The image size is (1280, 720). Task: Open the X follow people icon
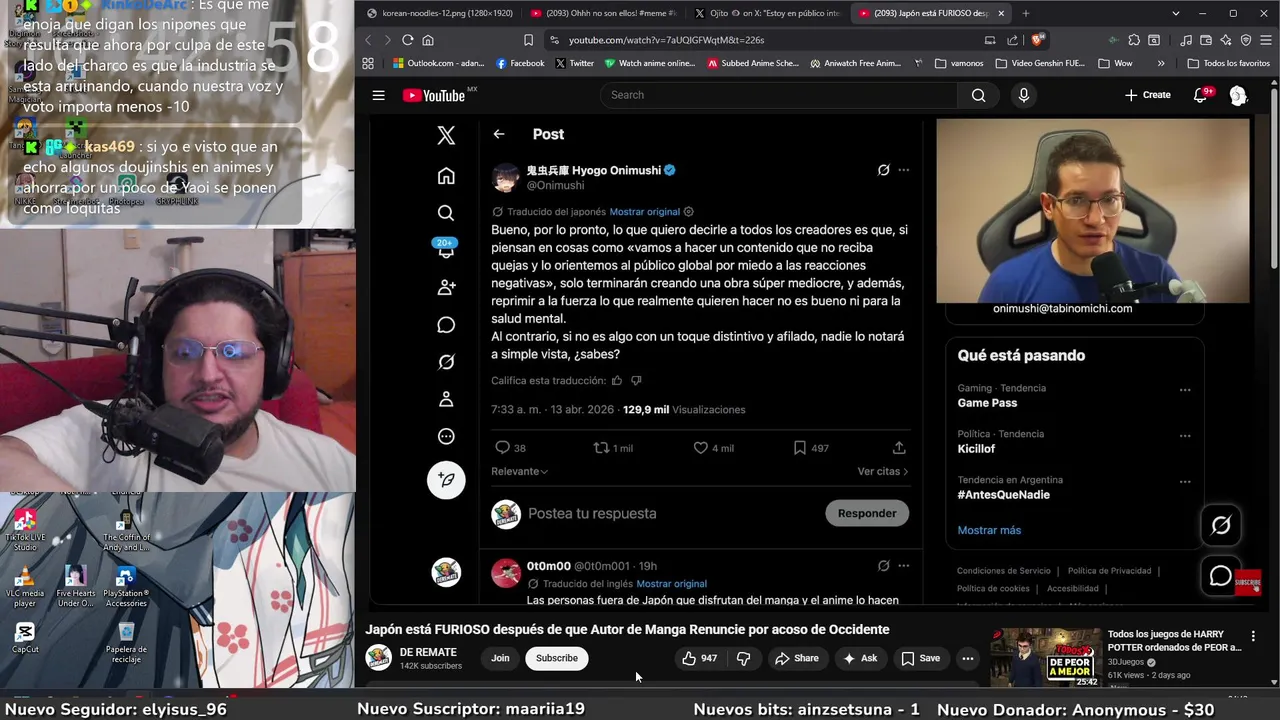tap(446, 287)
